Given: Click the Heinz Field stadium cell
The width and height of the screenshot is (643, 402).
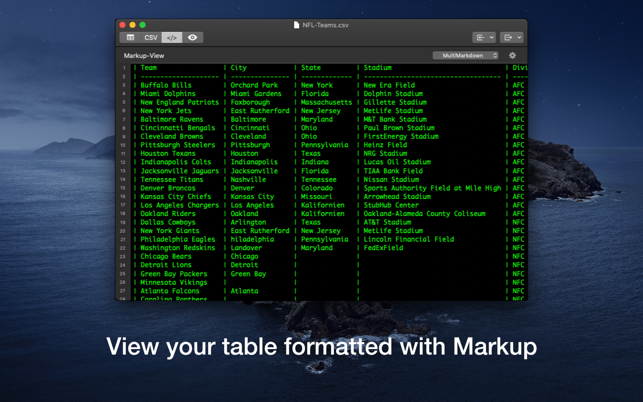Looking at the screenshot, I should click(385, 145).
